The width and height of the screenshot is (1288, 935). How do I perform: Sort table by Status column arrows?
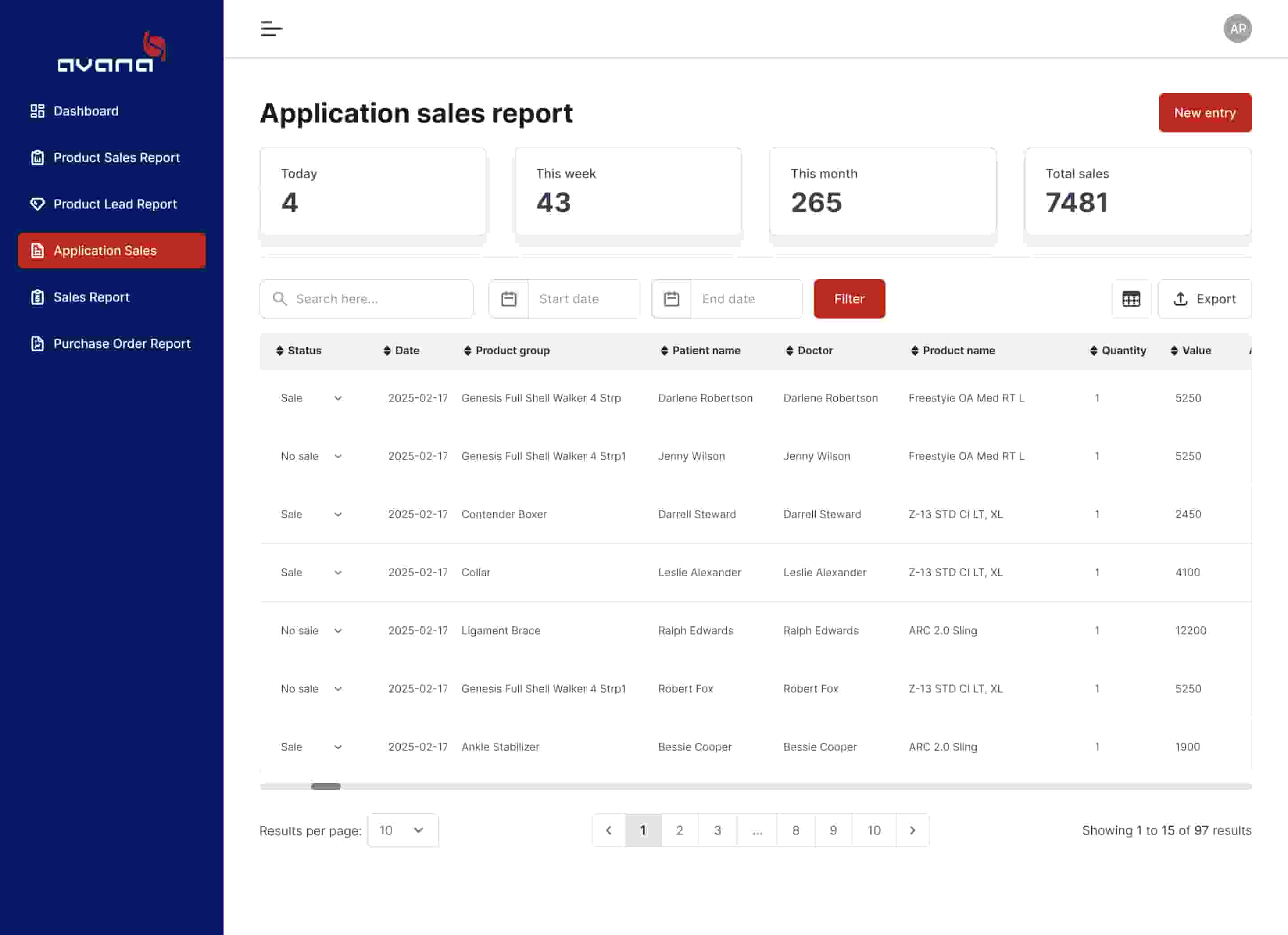click(280, 350)
